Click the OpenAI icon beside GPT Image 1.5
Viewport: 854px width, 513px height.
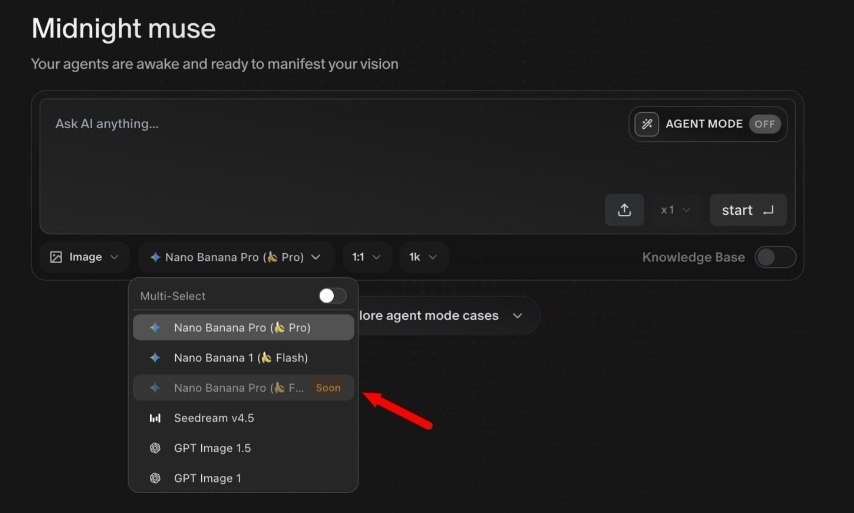(155, 448)
